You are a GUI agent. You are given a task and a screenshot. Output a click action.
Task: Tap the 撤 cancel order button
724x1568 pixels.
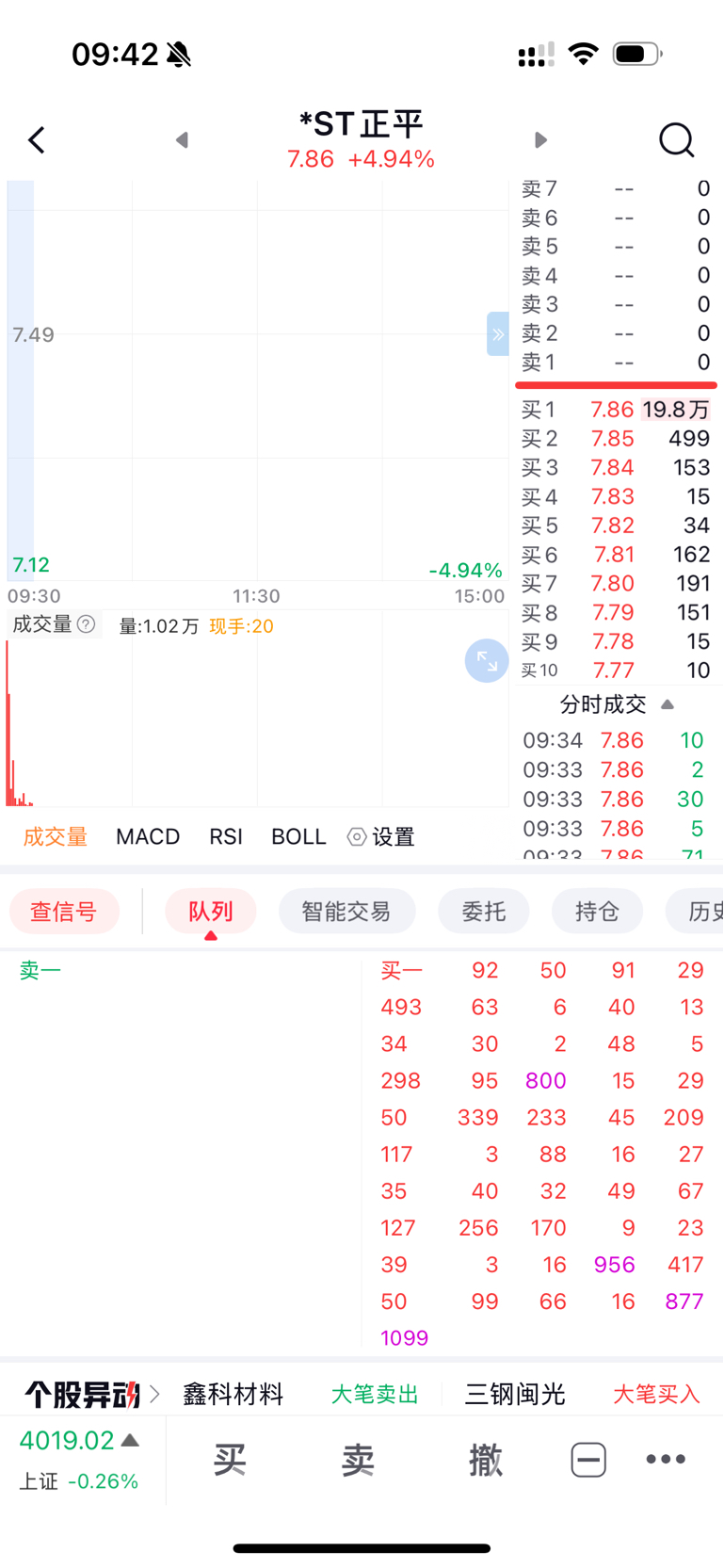[x=485, y=1461]
